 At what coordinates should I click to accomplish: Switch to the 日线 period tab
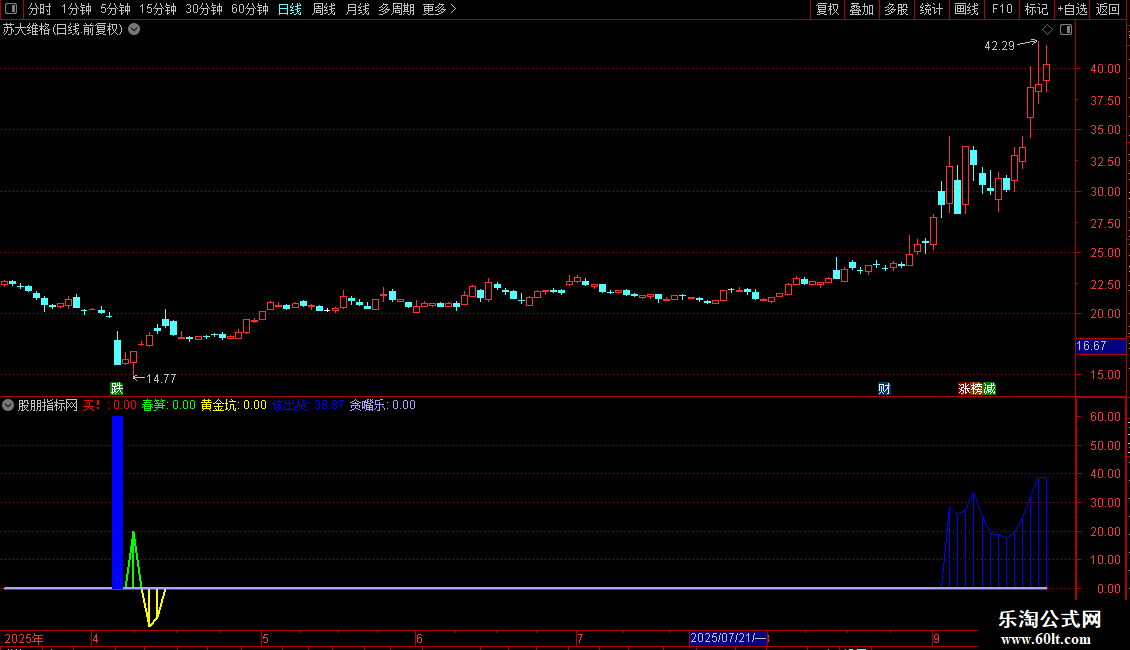(x=290, y=9)
